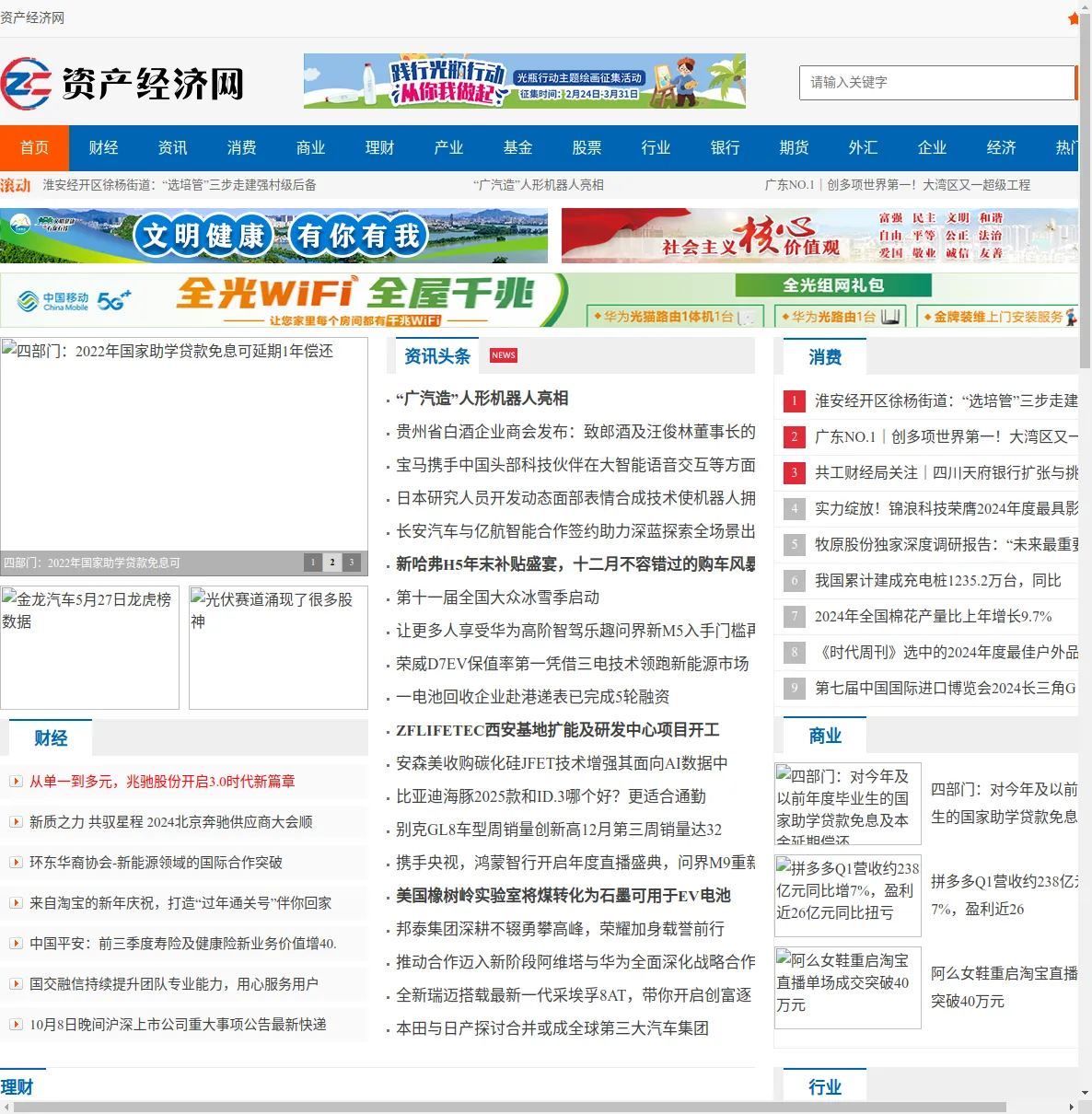This screenshot has width=1092, height=1114.
Task: Open the 理财 navigation item
Action: tap(379, 148)
